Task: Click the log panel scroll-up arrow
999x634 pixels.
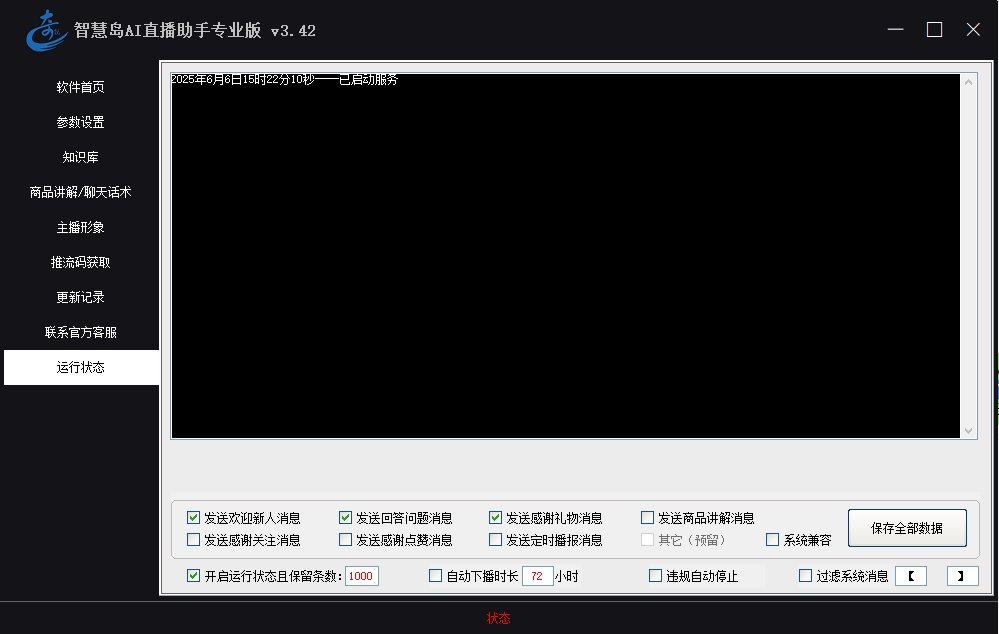Action: pos(968,82)
